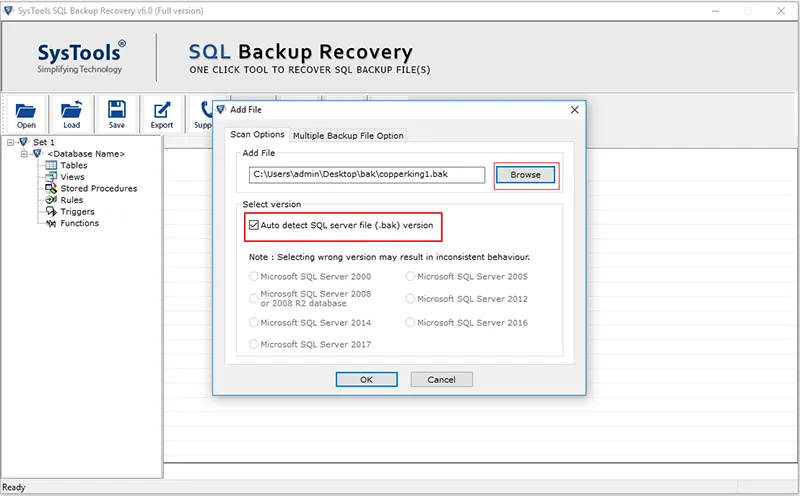Screen dimensions: 800x496
Task: Open the Multiple Backup File Option tab
Action: tap(348, 136)
